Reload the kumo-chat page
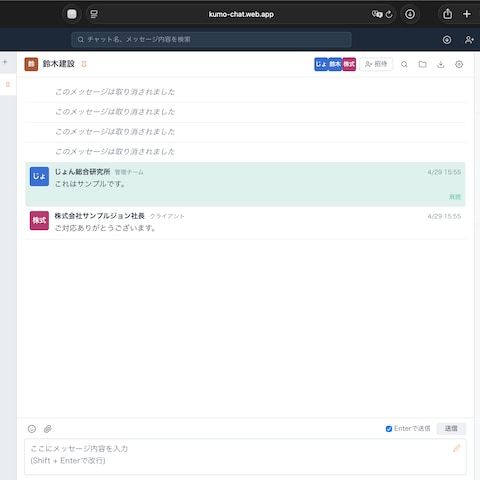This screenshot has width=480, height=480. coord(389,14)
